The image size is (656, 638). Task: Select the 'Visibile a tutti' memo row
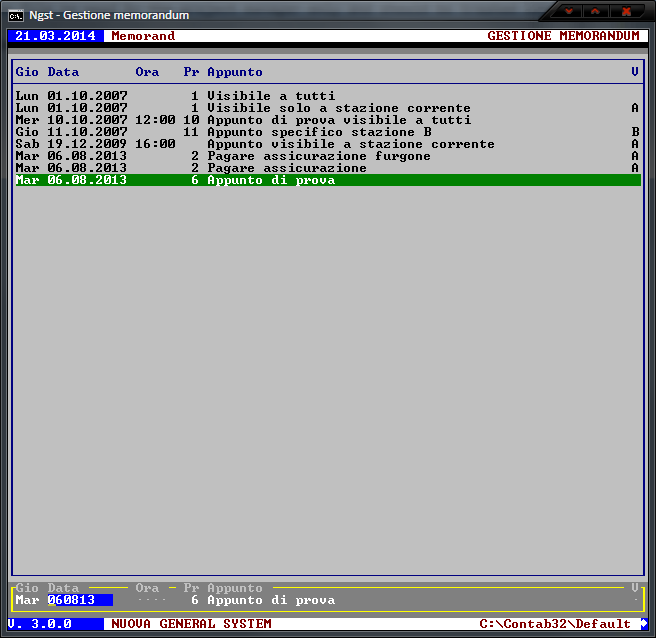click(271, 96)
